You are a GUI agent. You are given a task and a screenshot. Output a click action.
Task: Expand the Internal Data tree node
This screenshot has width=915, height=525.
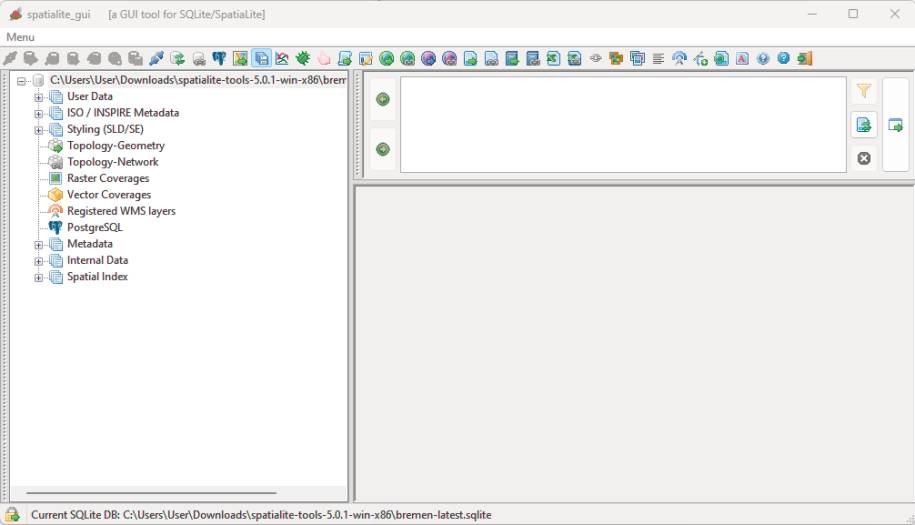(39, 261)
